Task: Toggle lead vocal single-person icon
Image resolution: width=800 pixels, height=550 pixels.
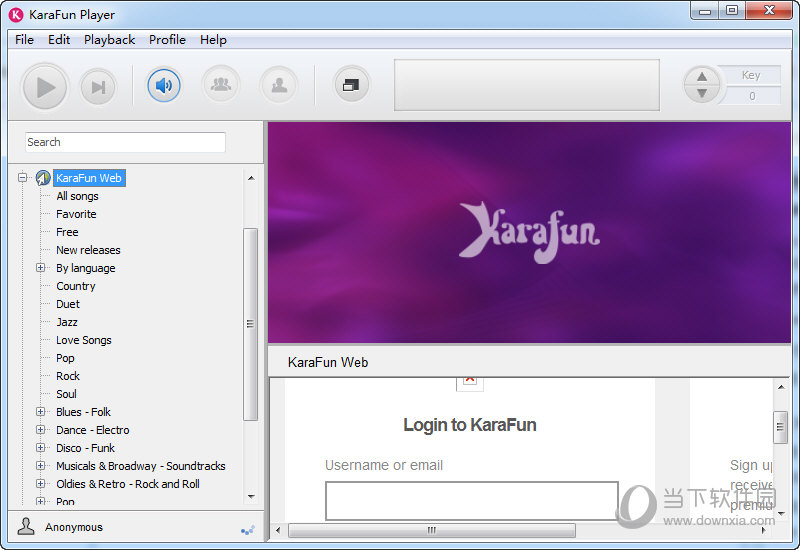Action: [279, 84]
